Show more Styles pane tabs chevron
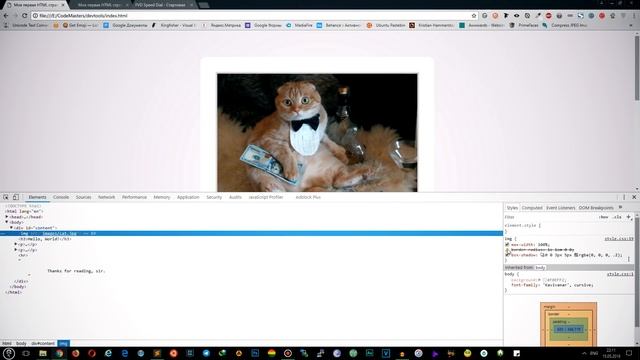The image size is (640, 360). click(x=620, y=208)
